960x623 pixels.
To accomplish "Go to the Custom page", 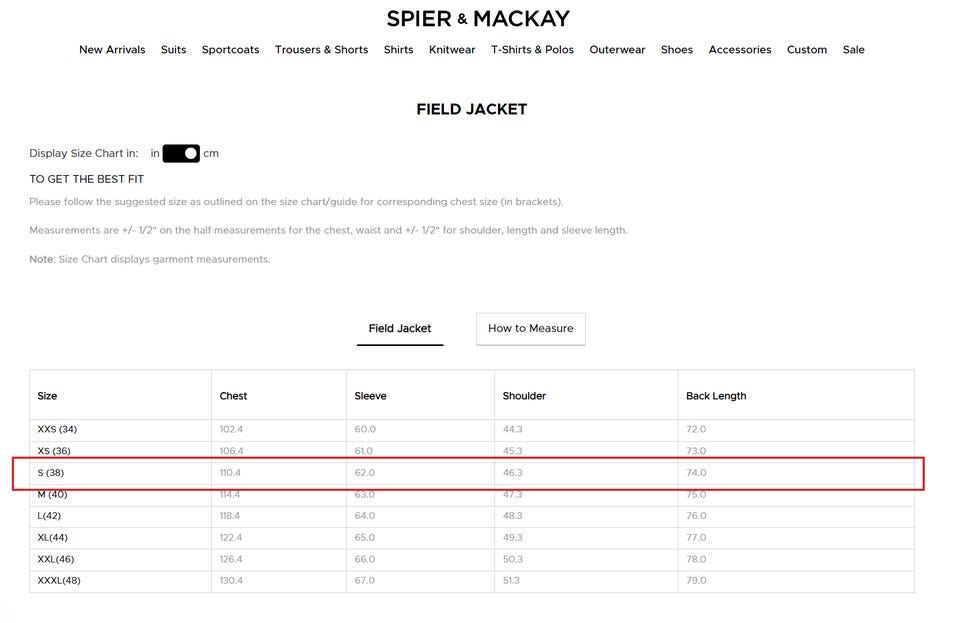I will click(x=807, y=50).
